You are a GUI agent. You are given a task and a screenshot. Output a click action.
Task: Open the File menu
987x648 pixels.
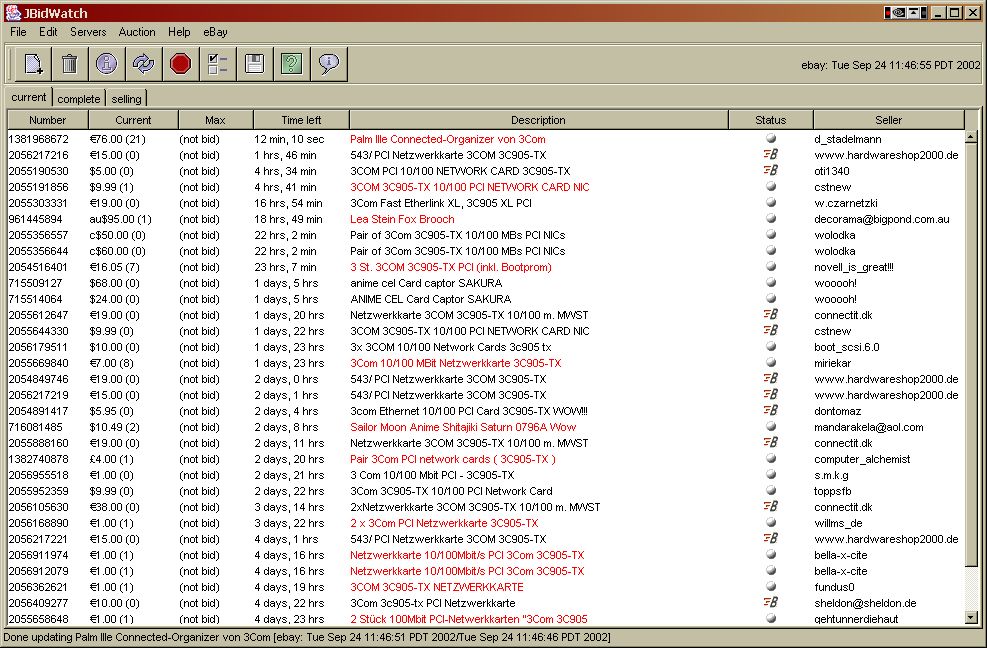point(18,31)
